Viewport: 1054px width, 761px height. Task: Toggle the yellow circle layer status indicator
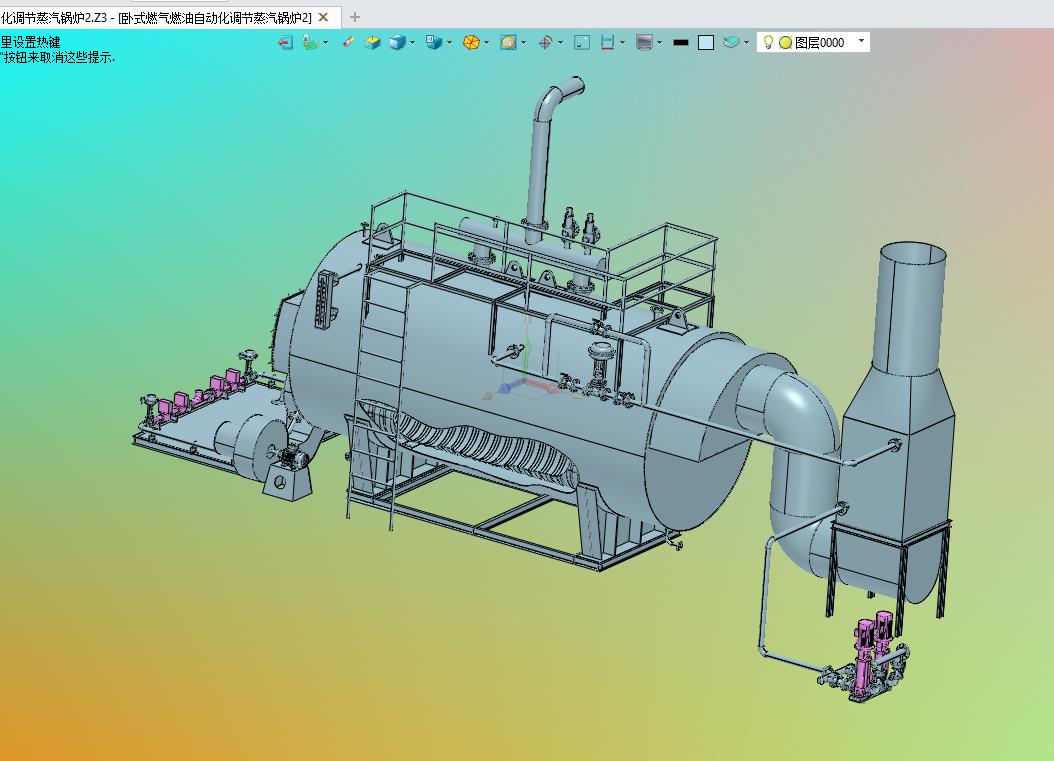click(x=785, y=42)
